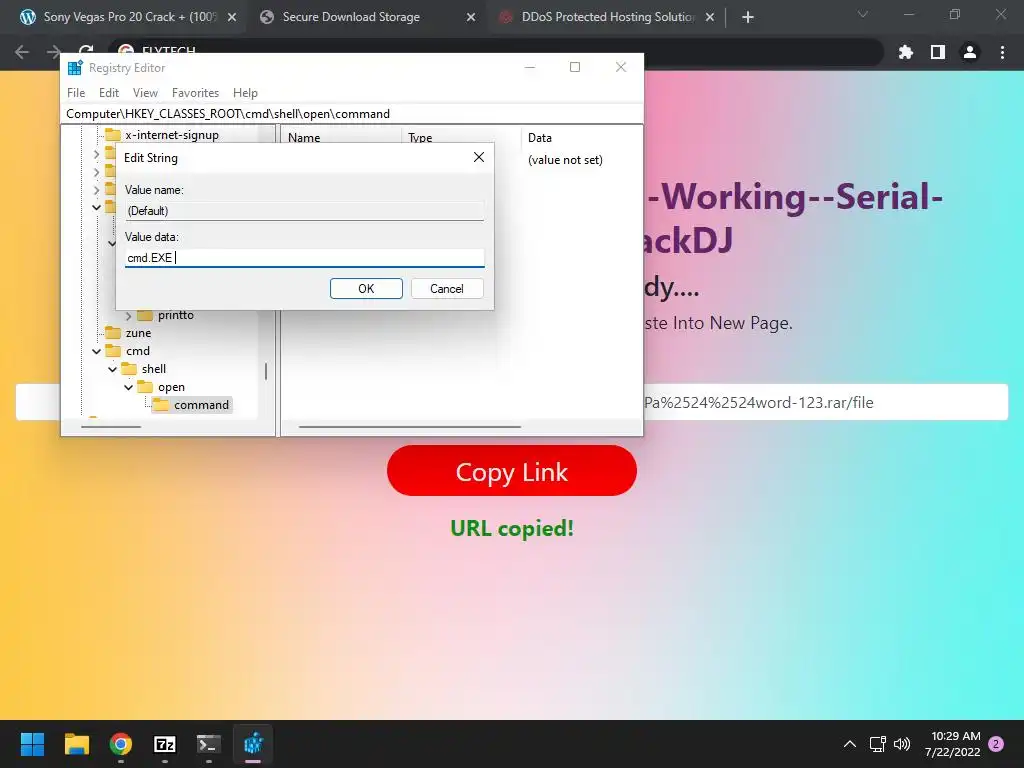Select the shell registry key
Viewport: 1024px width, 768px height.
(x=153, y=369)
